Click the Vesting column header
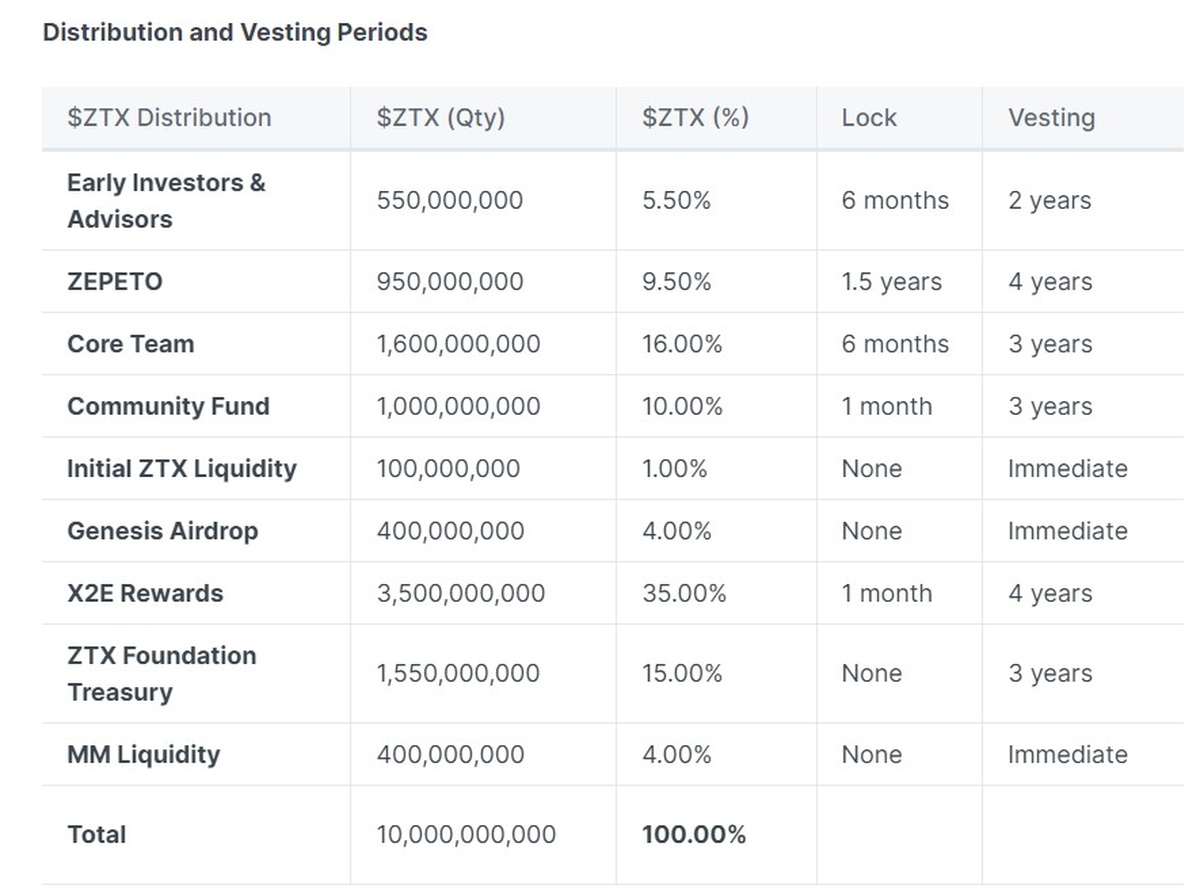The width and height of the screenshot is (1200, 889). 1051,118
